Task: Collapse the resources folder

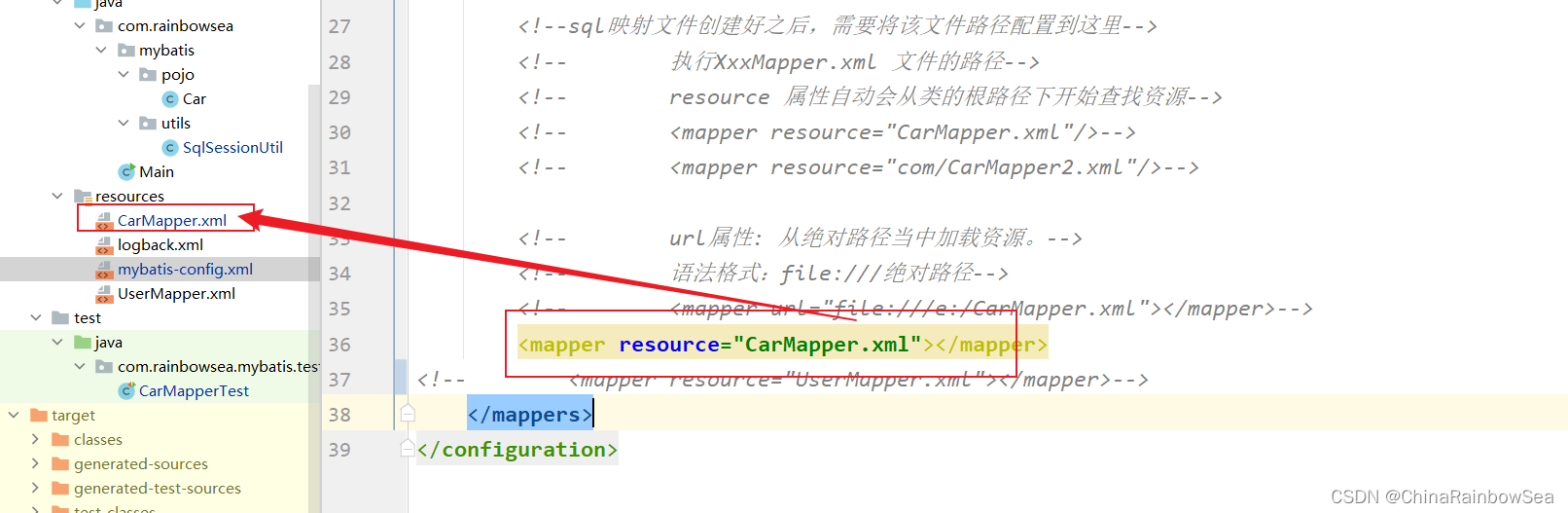Action: [57, 196]
